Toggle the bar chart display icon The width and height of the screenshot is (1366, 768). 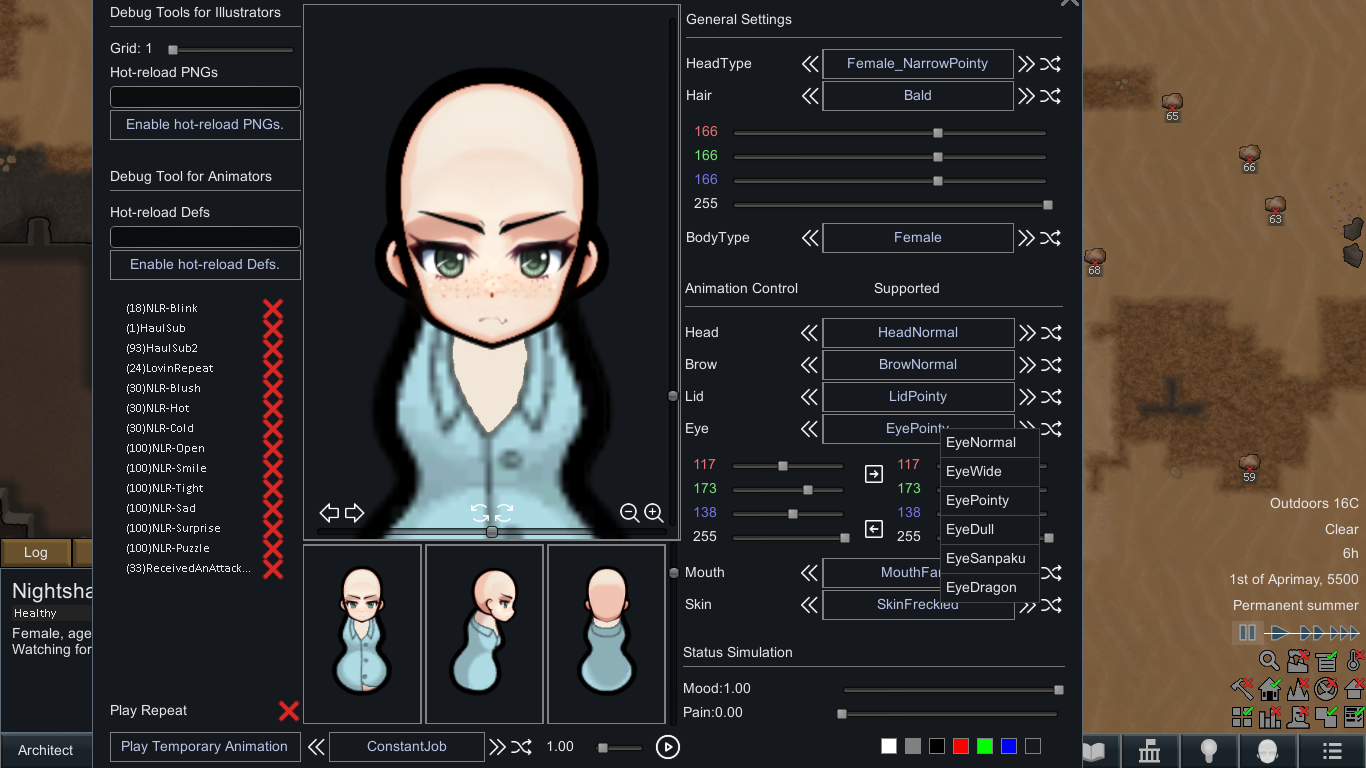click(x=1270, y=717)
